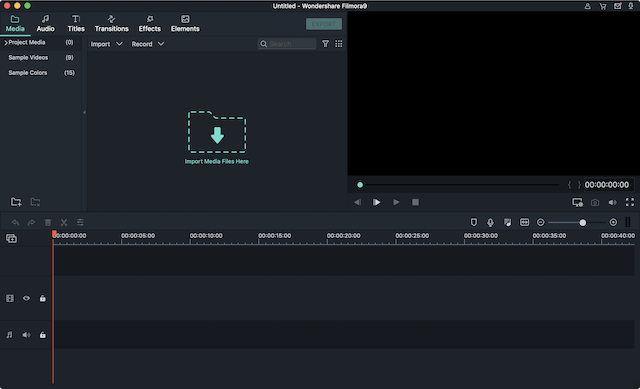Toggle grid view of media thumbnails
The height and width of the screenshot is (389, 640).
coord(339,44)
